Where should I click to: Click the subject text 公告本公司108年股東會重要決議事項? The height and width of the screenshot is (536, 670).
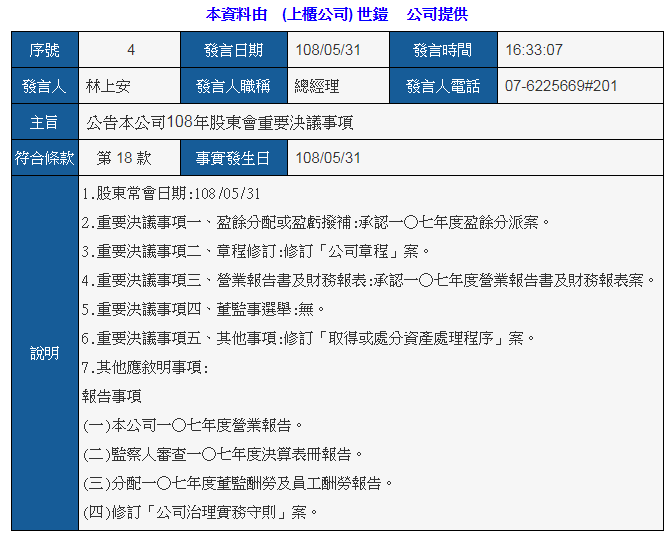point(220,123)
